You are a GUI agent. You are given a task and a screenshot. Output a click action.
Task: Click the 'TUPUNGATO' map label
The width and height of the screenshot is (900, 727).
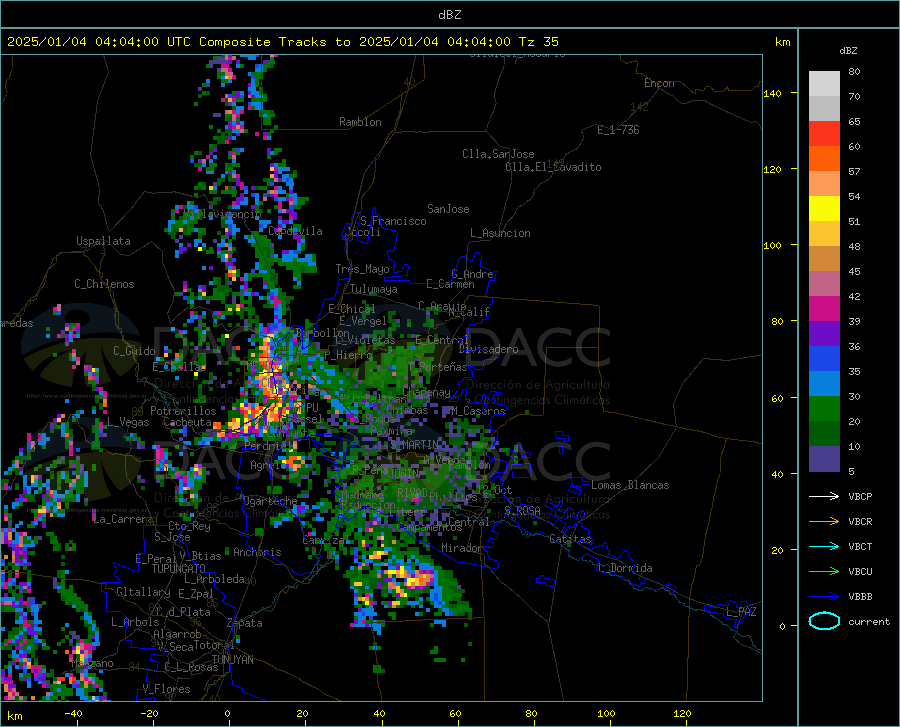tap(179, 569)
